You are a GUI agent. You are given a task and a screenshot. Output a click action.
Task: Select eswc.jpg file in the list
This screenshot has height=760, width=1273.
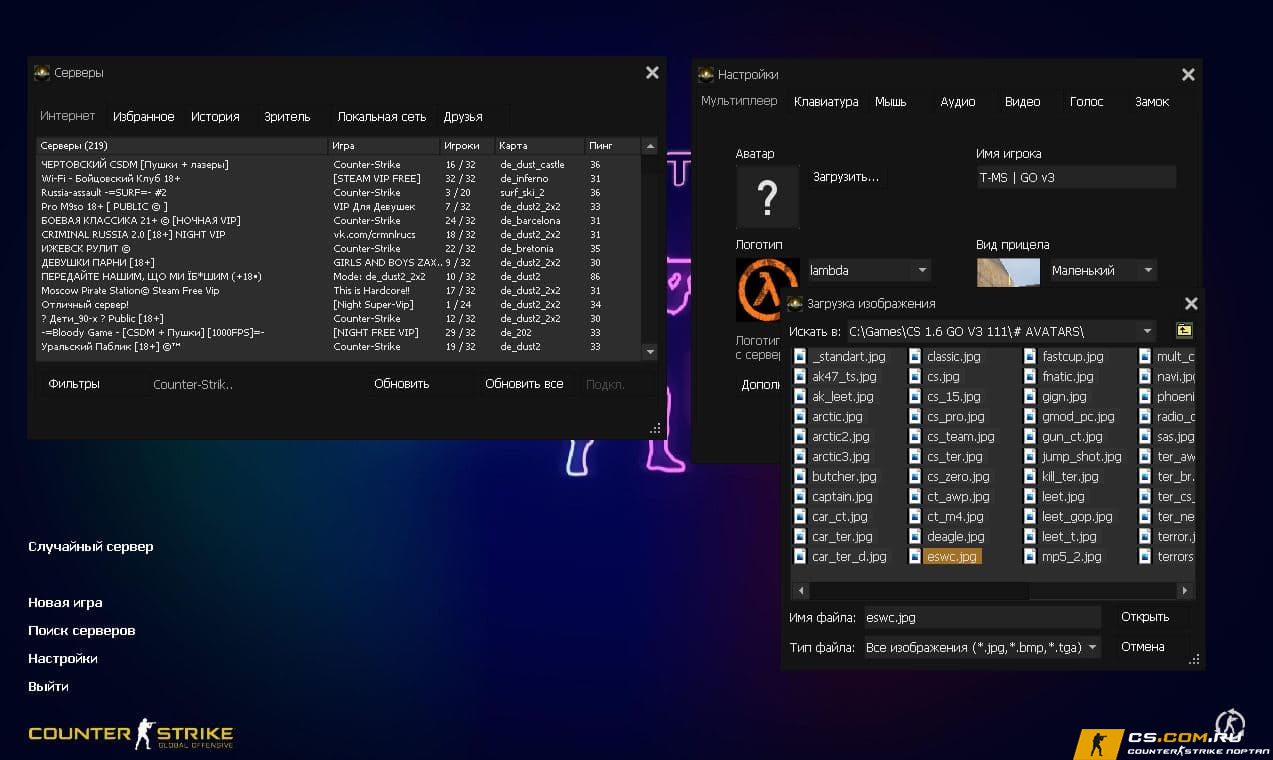952,557
